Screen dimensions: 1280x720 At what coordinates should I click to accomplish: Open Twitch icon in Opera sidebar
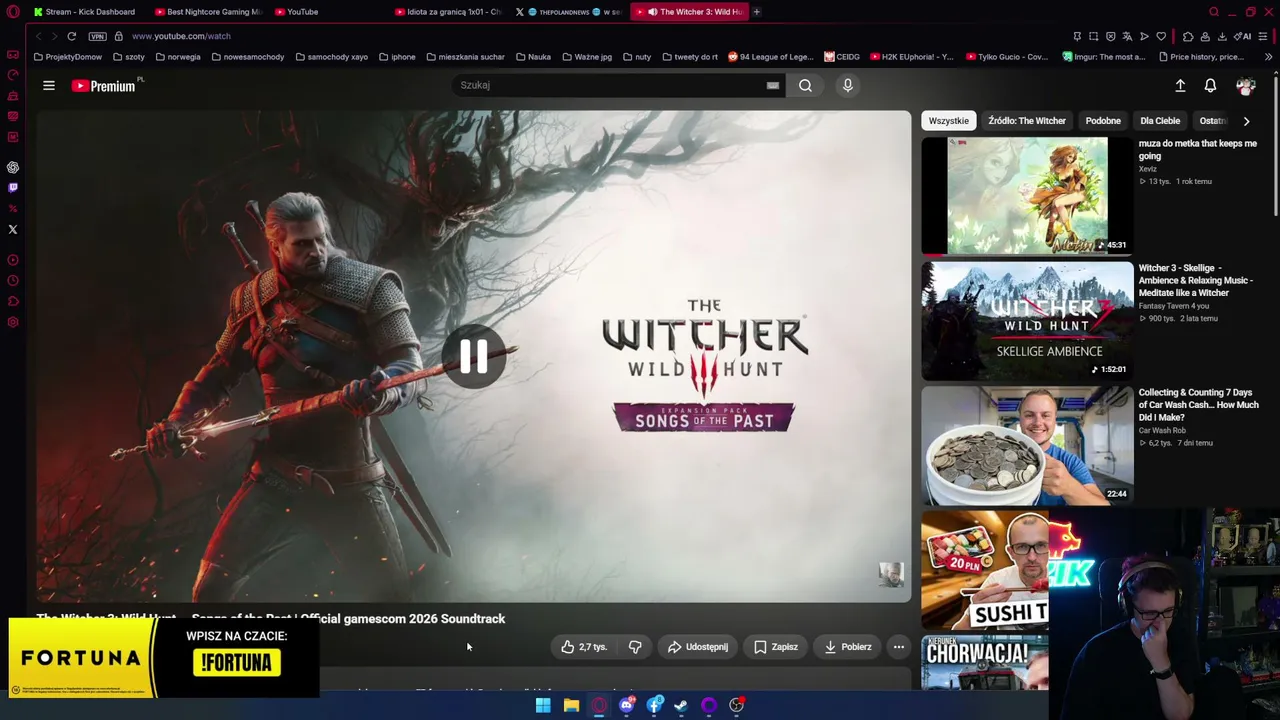(x=13, y=188)
